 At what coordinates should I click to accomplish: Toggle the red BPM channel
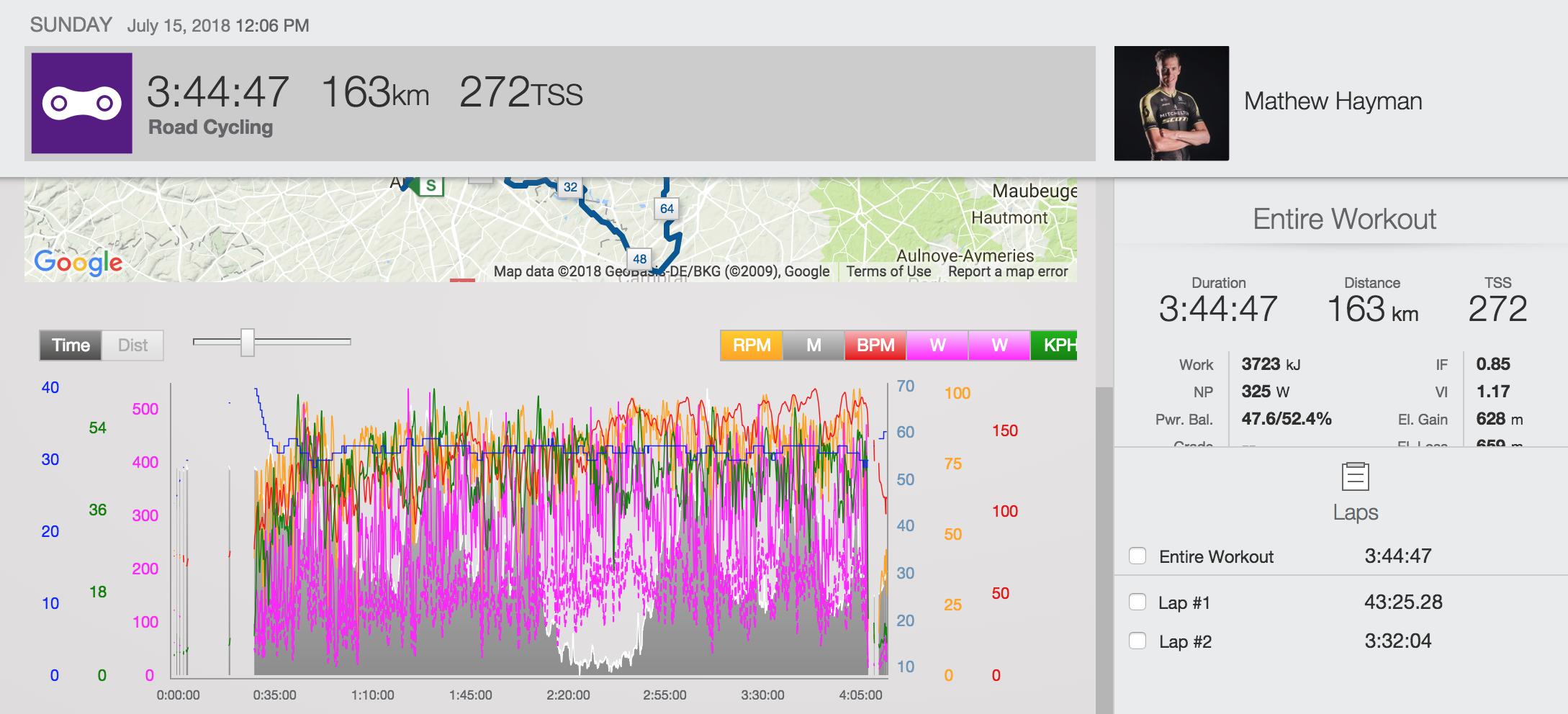pyautogui.click(x=875, y=345)
